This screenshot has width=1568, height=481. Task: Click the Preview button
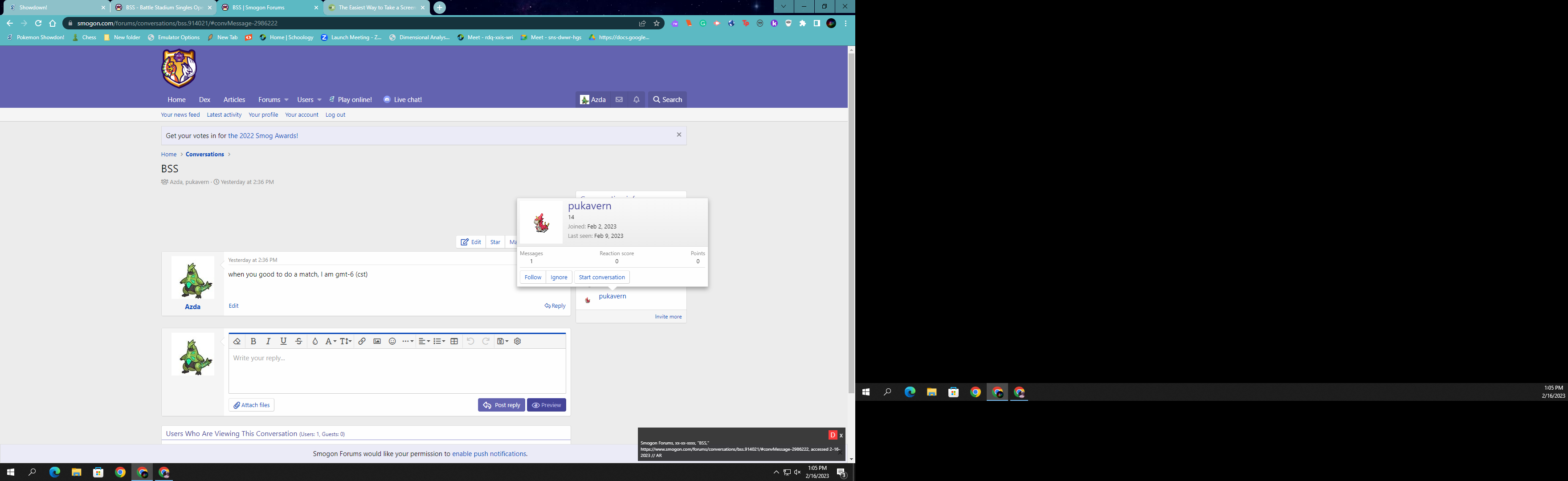[547, 405]
